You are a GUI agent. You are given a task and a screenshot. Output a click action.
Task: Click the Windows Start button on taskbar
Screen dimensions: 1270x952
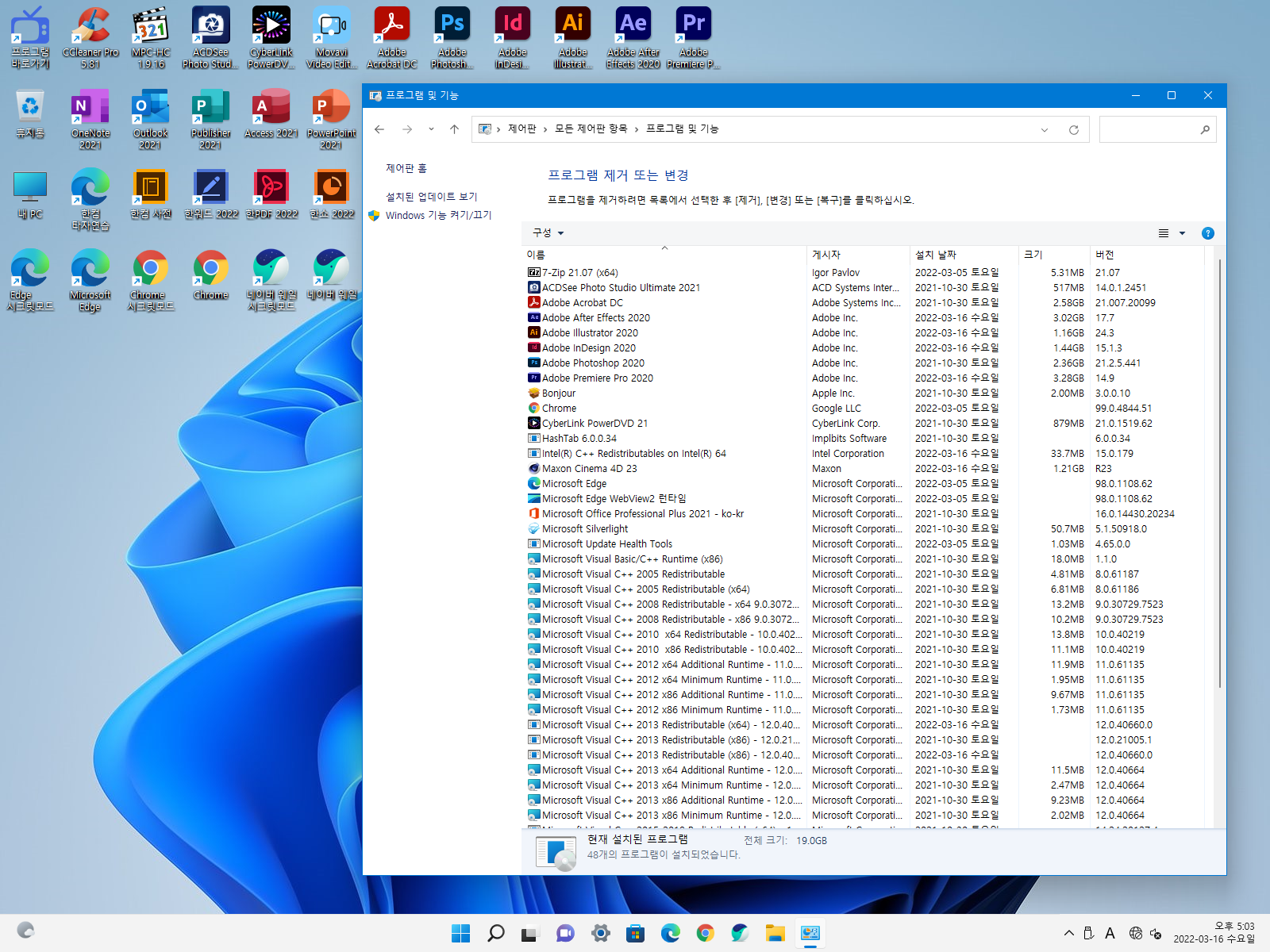(460, 933)
